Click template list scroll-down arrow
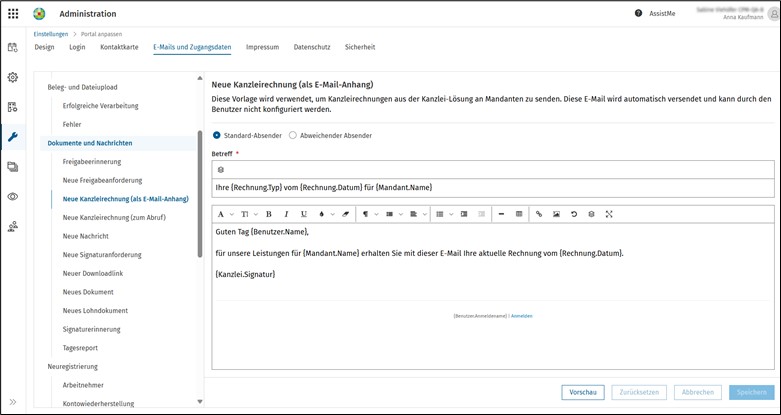Image resolution: width=781 pixels, height=415 pixels. click(x=200, y=401)
